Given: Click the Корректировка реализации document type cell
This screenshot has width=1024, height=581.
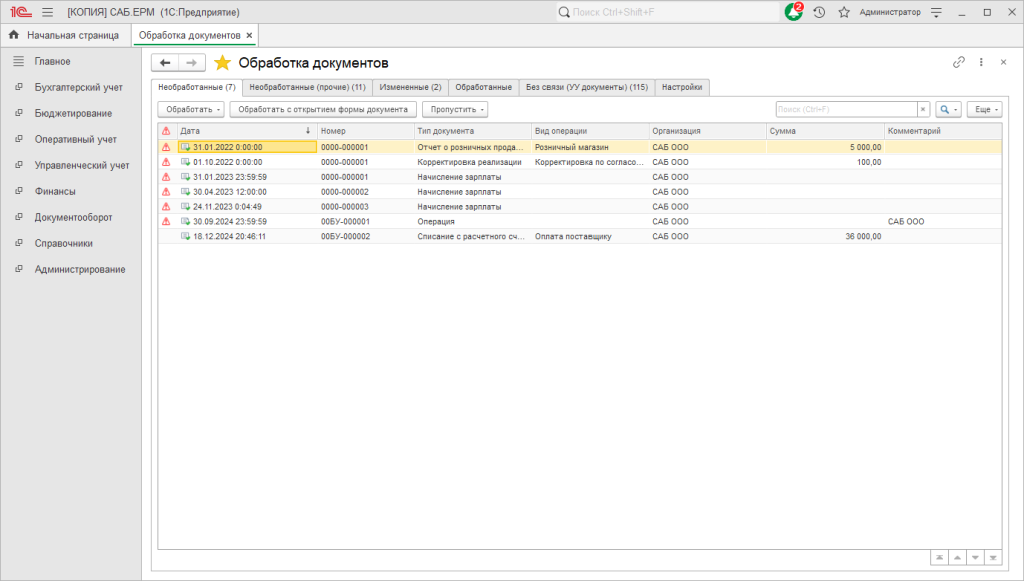Looking at the screenshot, I should (x=472, y=162).
